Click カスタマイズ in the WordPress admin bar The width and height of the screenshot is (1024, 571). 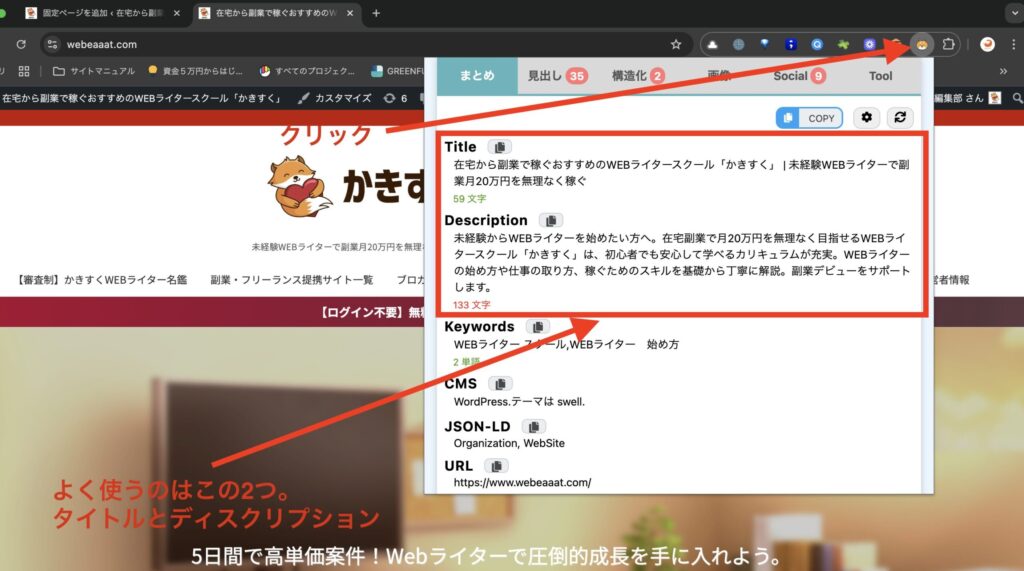click(x=334, y=98)
